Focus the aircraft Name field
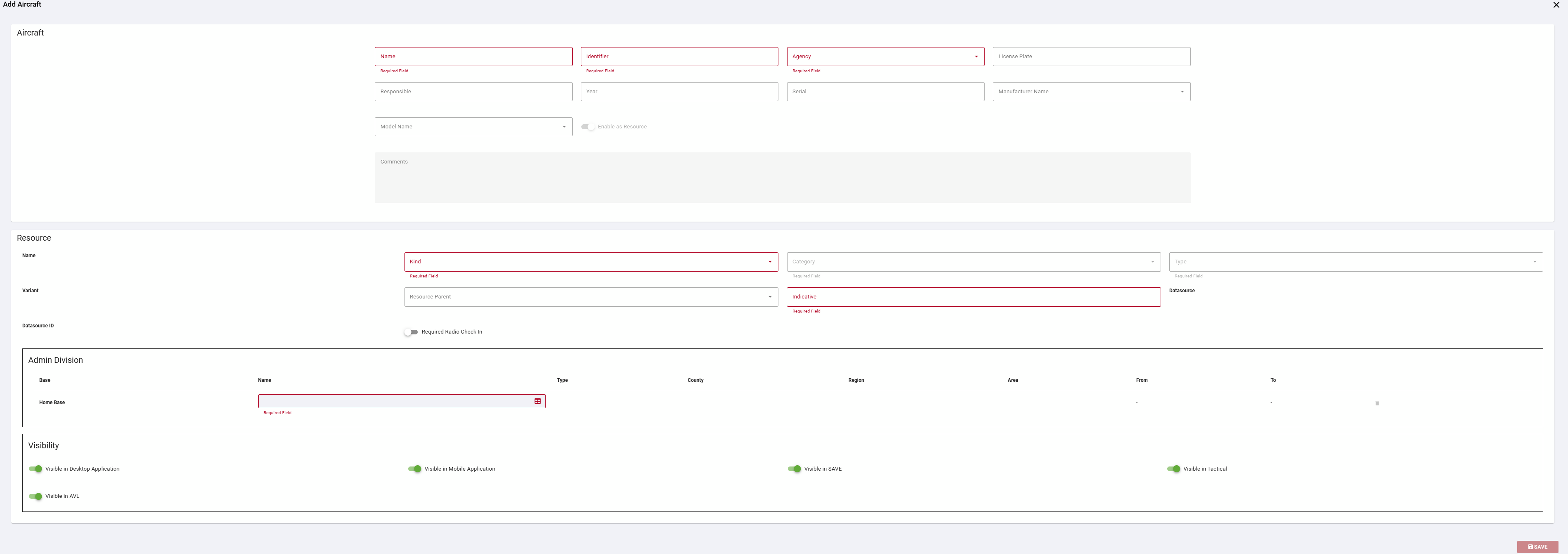Image resolution: width=1568 pixels, height=554 pixels. tap(473, 57)
